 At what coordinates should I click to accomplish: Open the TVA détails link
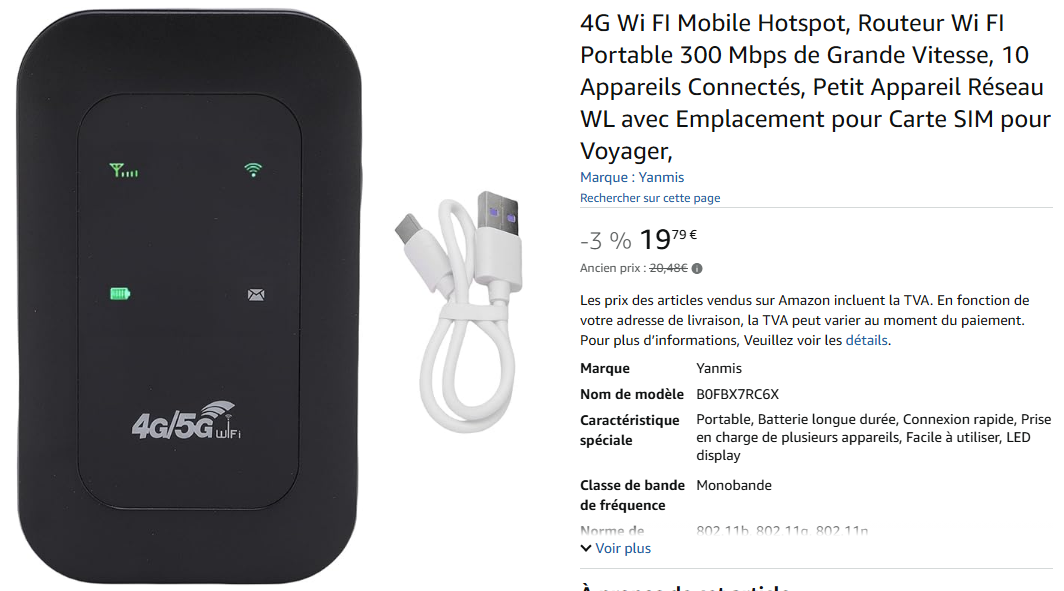(866, 340)
